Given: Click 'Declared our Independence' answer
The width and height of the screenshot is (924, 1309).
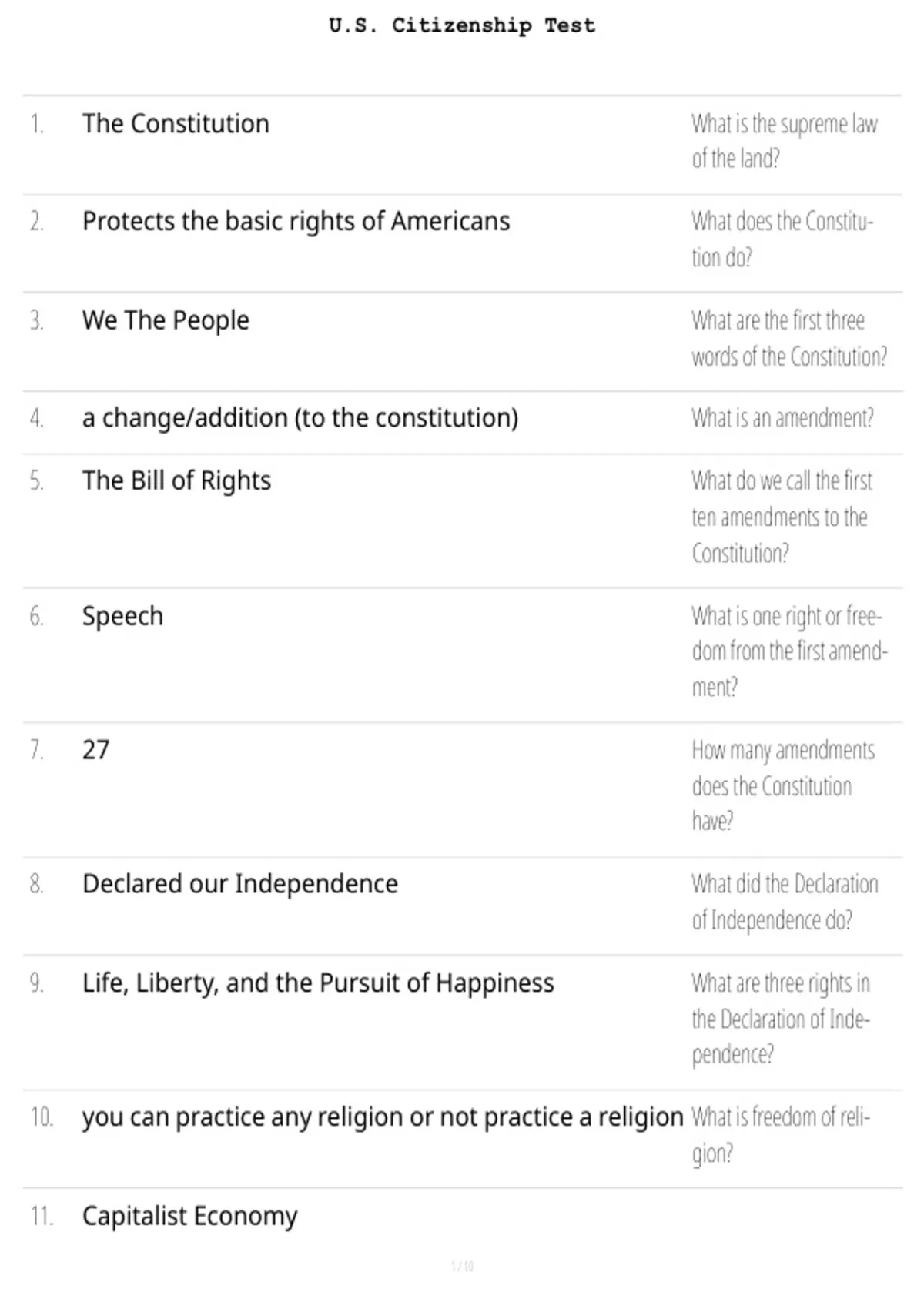Looking at the screenshot, I should coord(240,884).
